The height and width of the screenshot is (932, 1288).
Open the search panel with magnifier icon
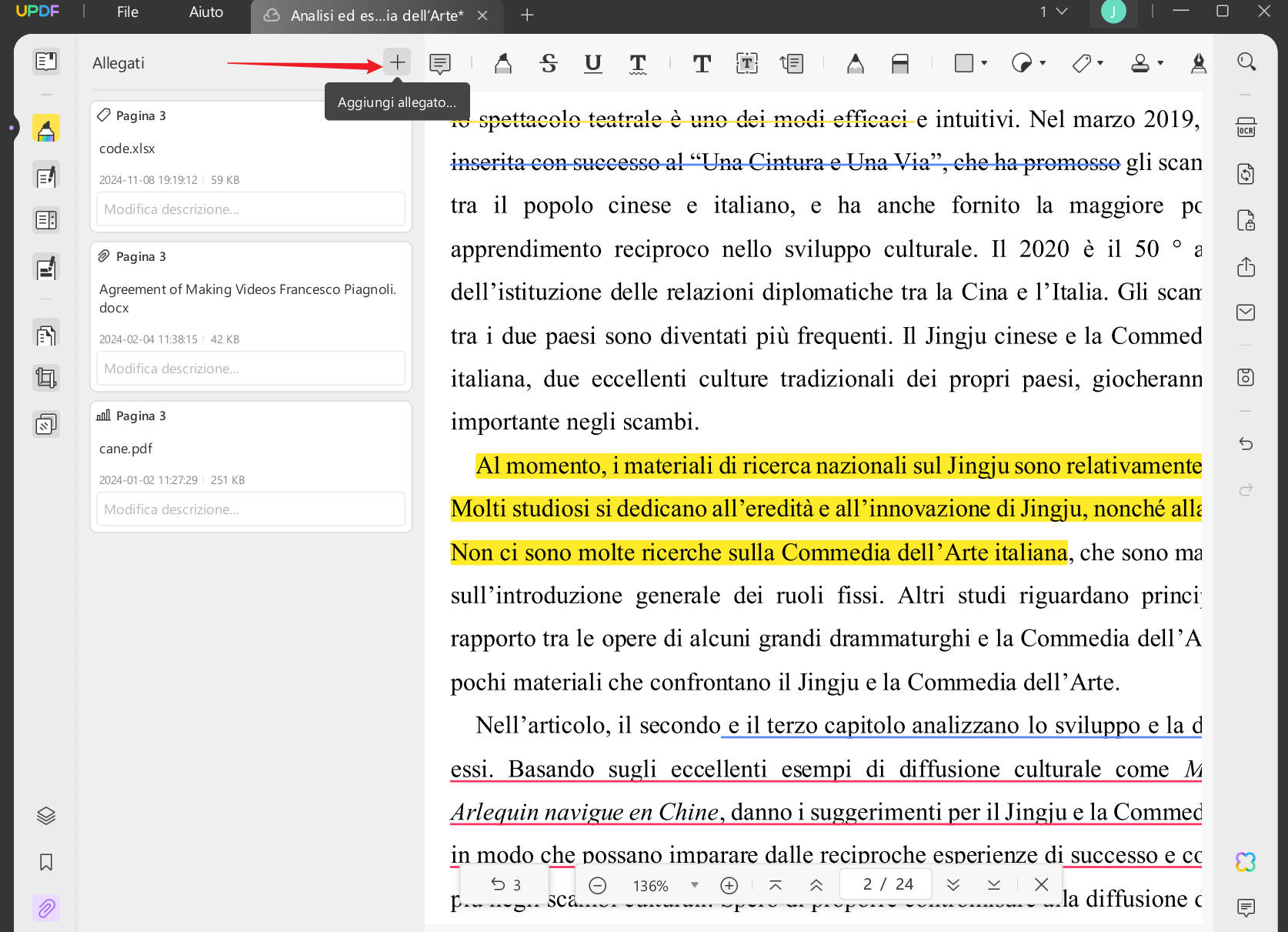click(x=1246, y=62)
